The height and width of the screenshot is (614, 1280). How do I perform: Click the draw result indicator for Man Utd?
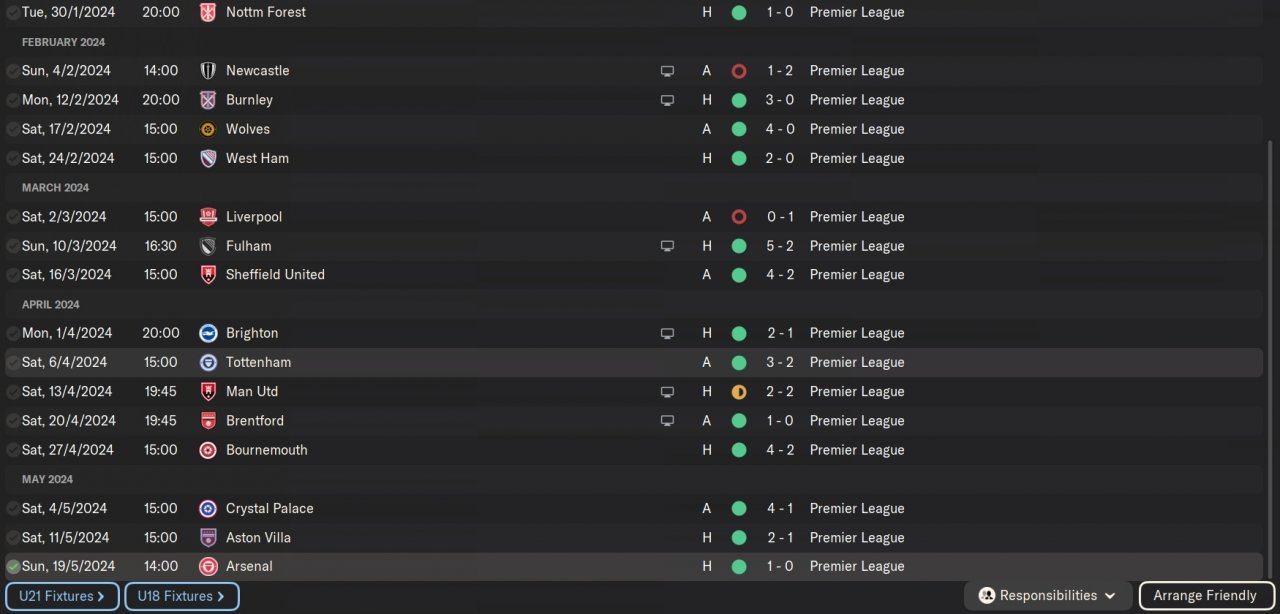739,392
